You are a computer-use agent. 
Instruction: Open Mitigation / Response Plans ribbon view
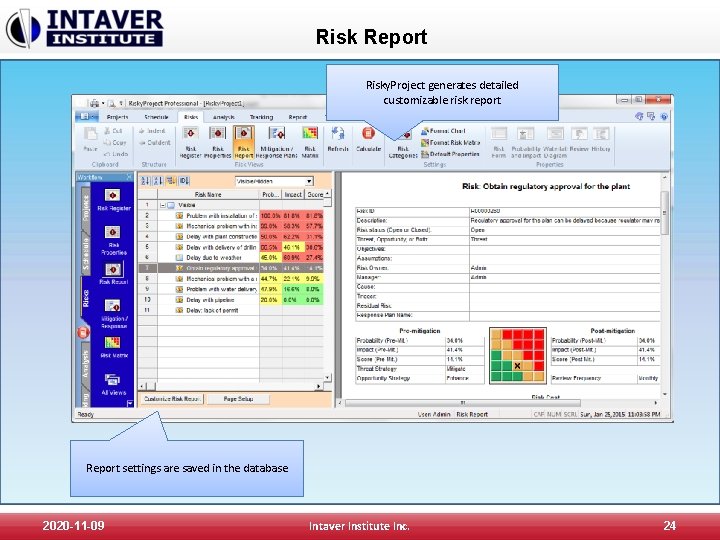pyautogui.click(x=277, y=142)
